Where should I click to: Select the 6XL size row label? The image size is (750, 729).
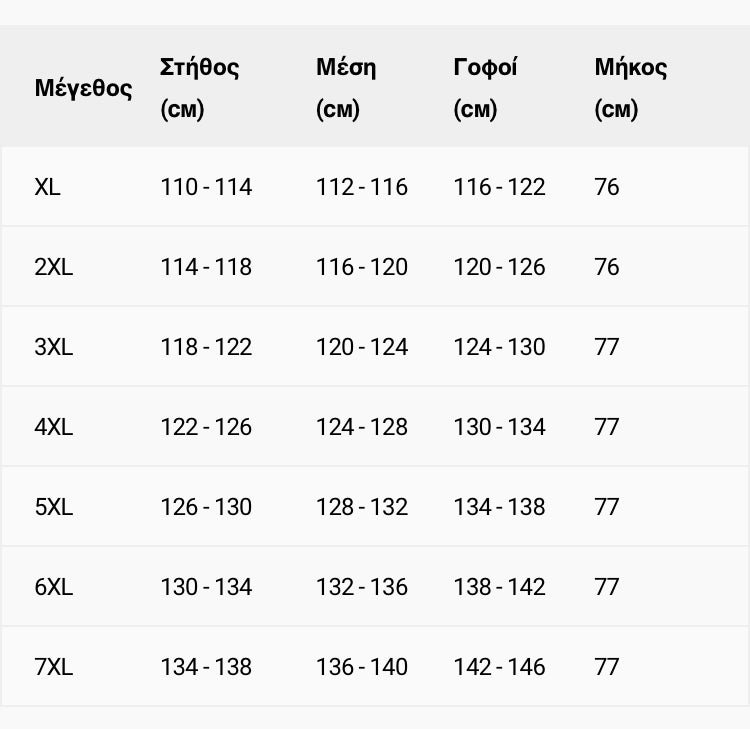[54, 587]
